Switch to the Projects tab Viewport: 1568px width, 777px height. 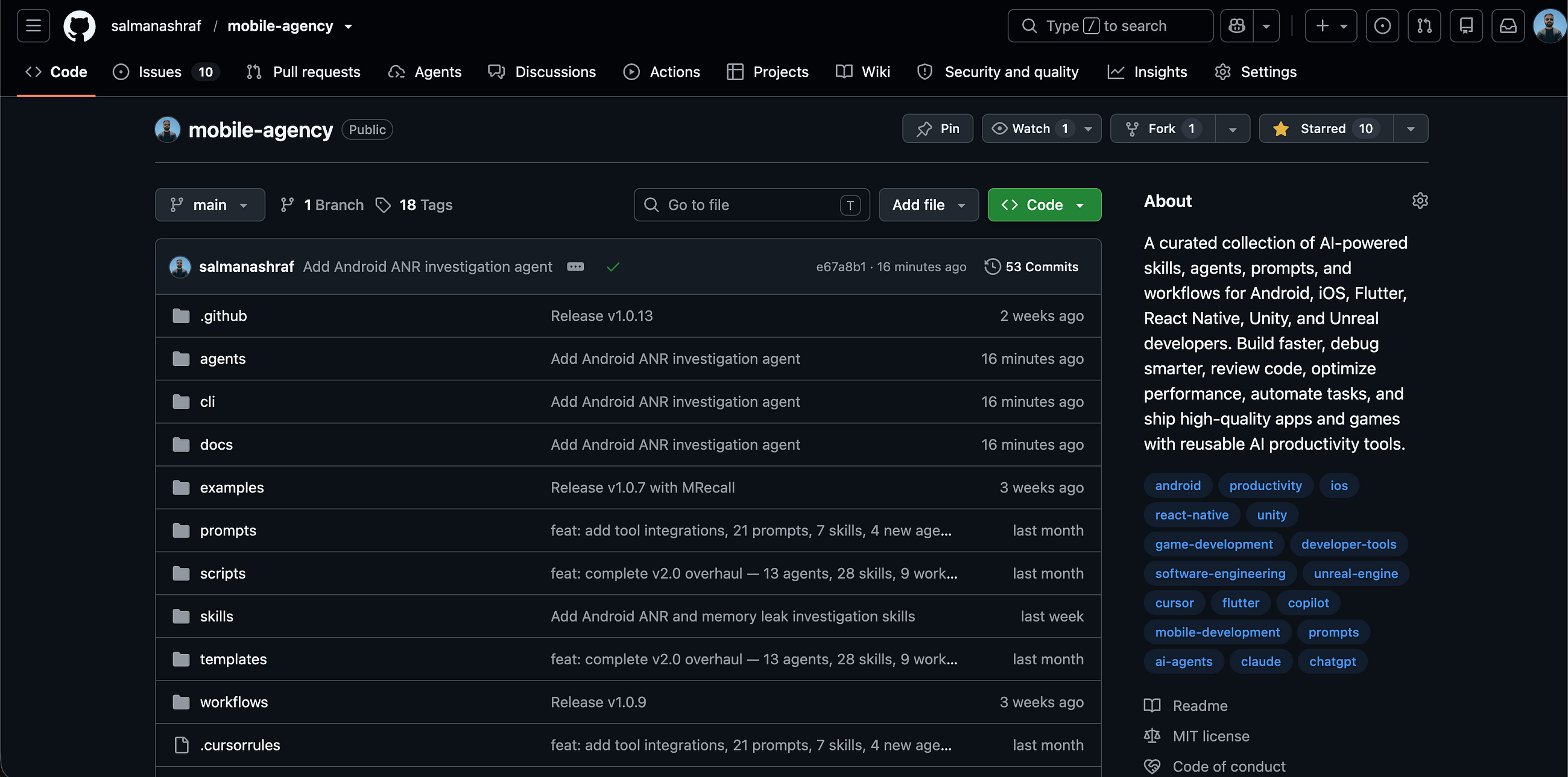click(768, 72)
